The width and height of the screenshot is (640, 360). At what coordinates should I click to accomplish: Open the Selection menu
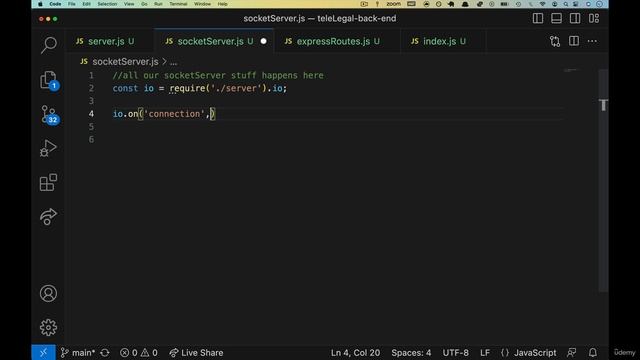point(107,4)
